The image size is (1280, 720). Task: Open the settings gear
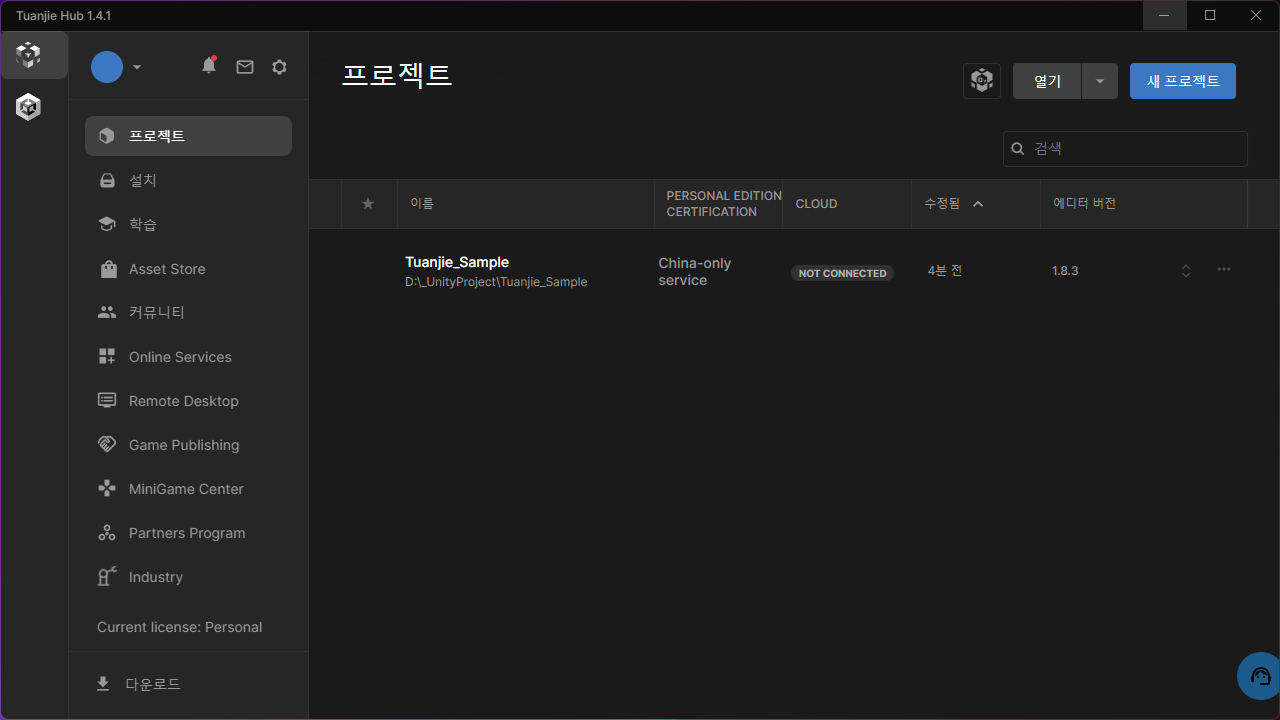click(x=280, y=66)
